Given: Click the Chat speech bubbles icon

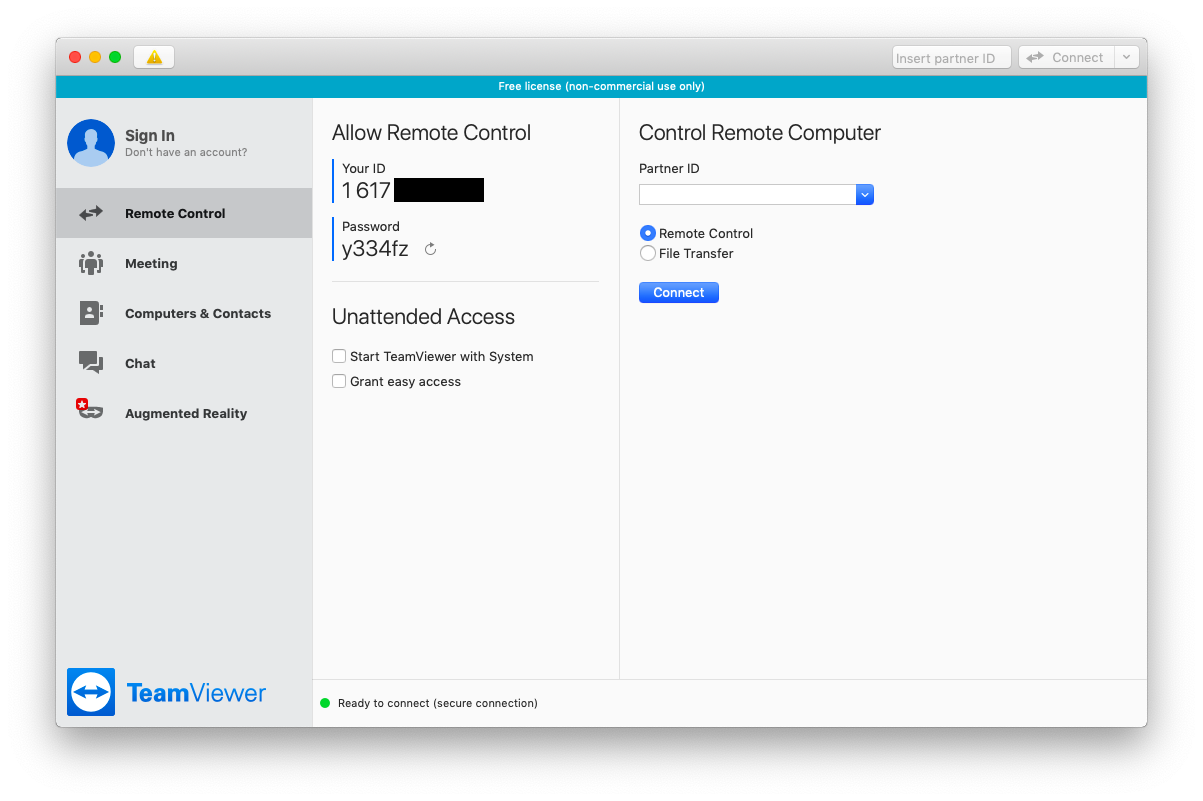Looking at the screenshot, I should pos(91,363).
